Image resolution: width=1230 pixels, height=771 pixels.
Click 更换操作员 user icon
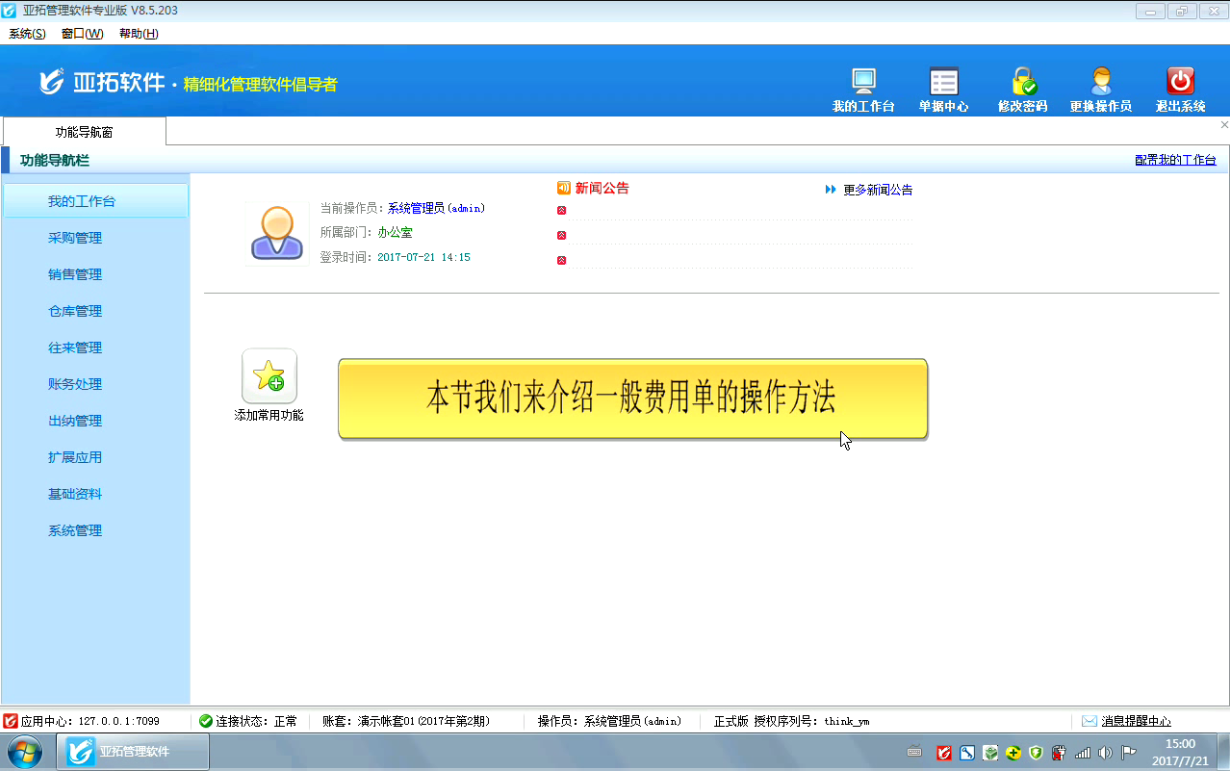click(x=1100, y=82)
